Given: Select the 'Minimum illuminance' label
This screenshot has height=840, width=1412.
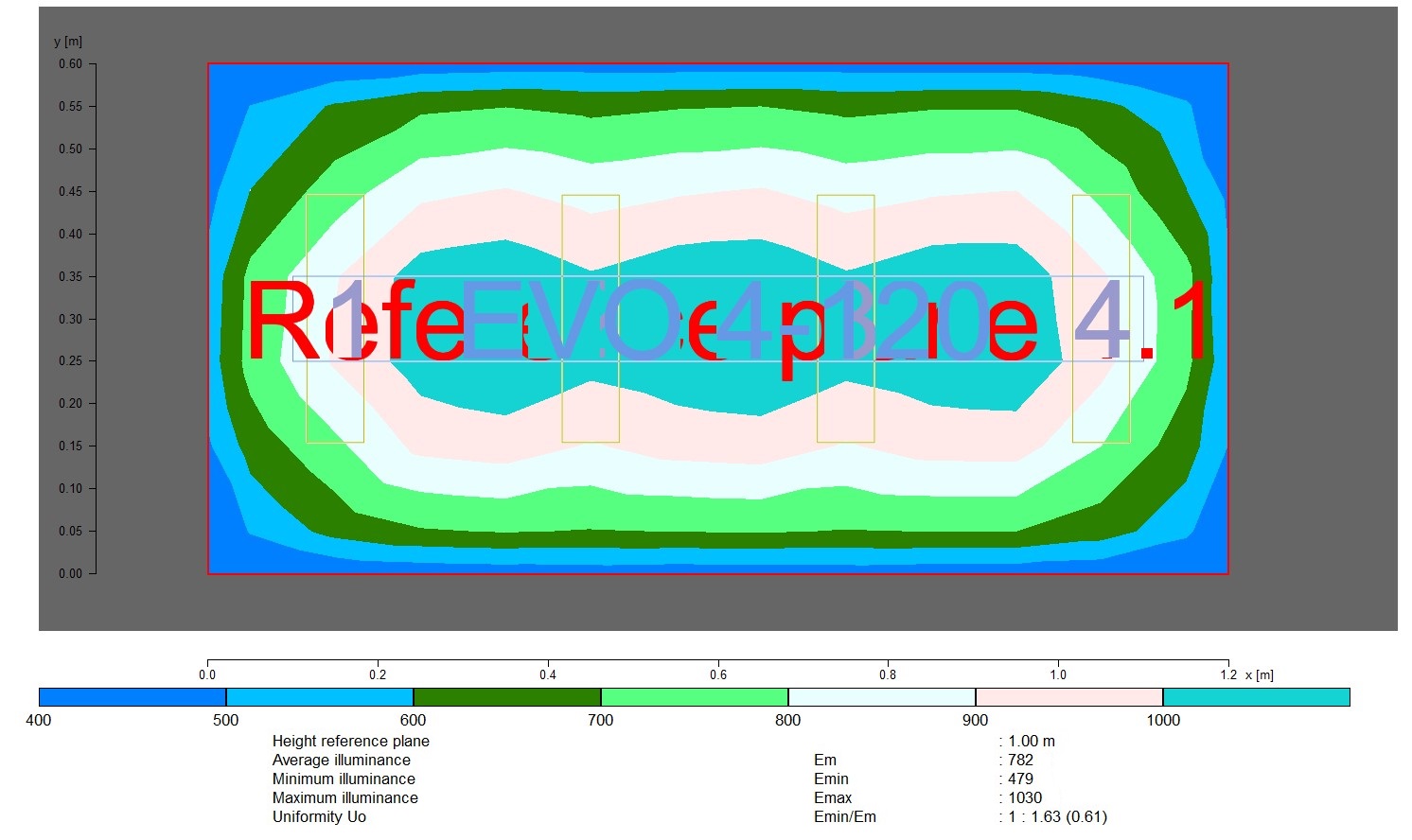Looking at the screenshot, I should [x=344, y=779].
